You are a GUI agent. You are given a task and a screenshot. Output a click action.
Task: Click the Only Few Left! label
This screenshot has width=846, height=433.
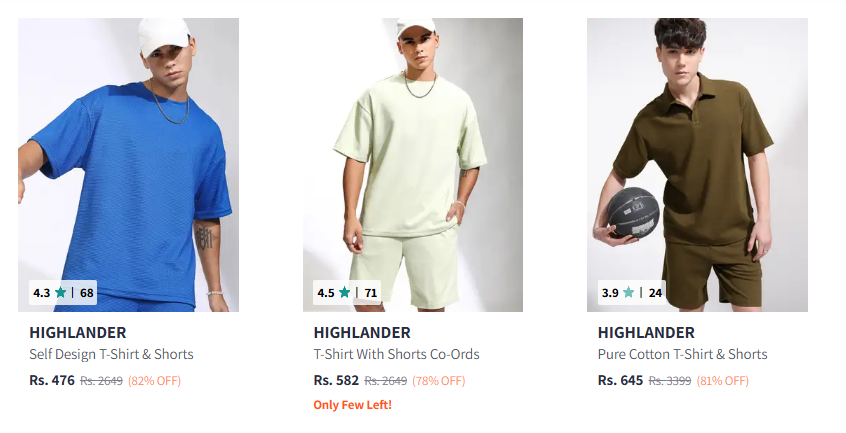(x=353, y=405)
